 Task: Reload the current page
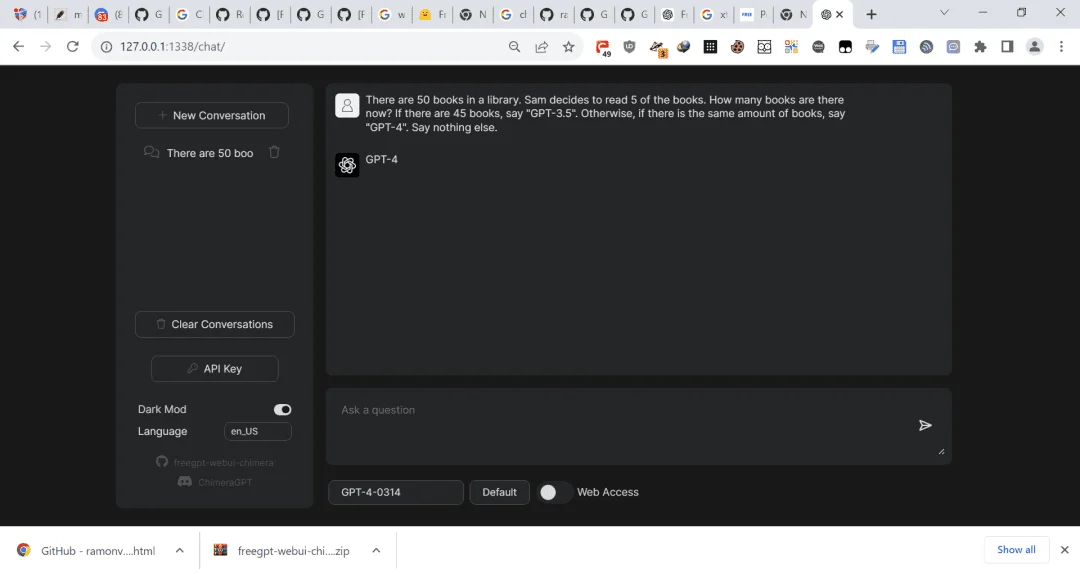(x=72, y=46)
